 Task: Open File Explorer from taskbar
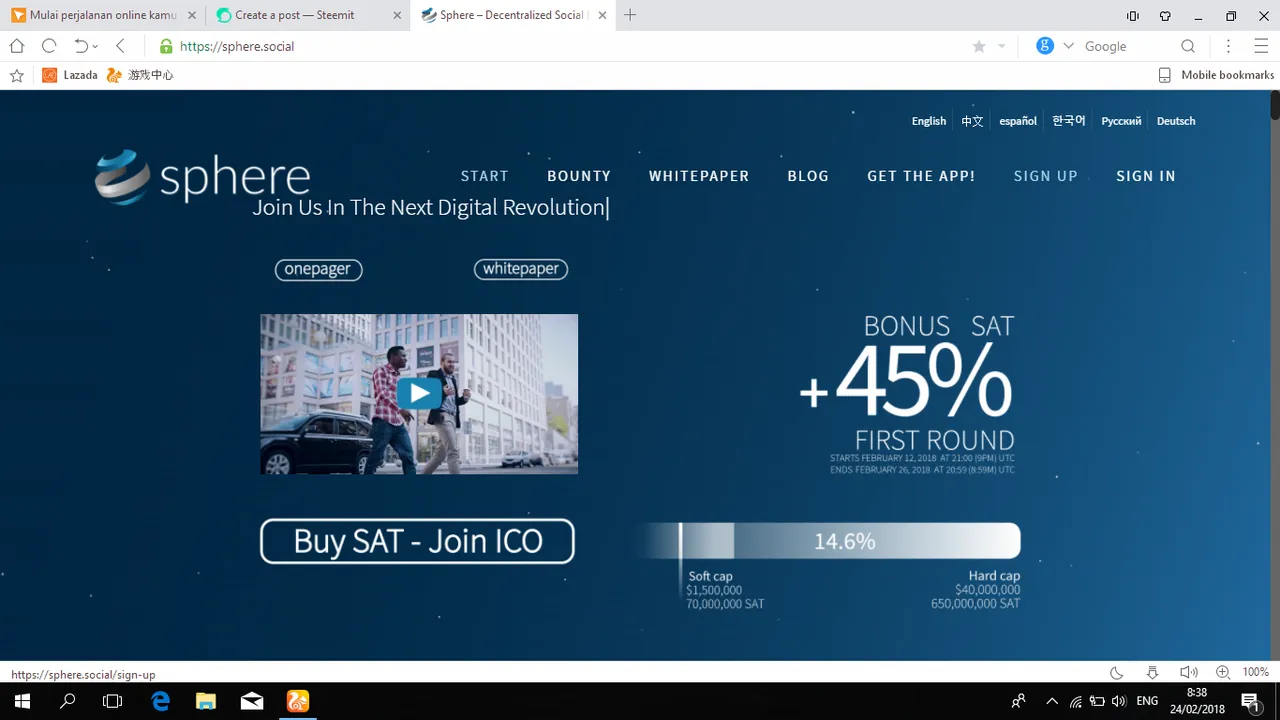click(x=206, y=701)
